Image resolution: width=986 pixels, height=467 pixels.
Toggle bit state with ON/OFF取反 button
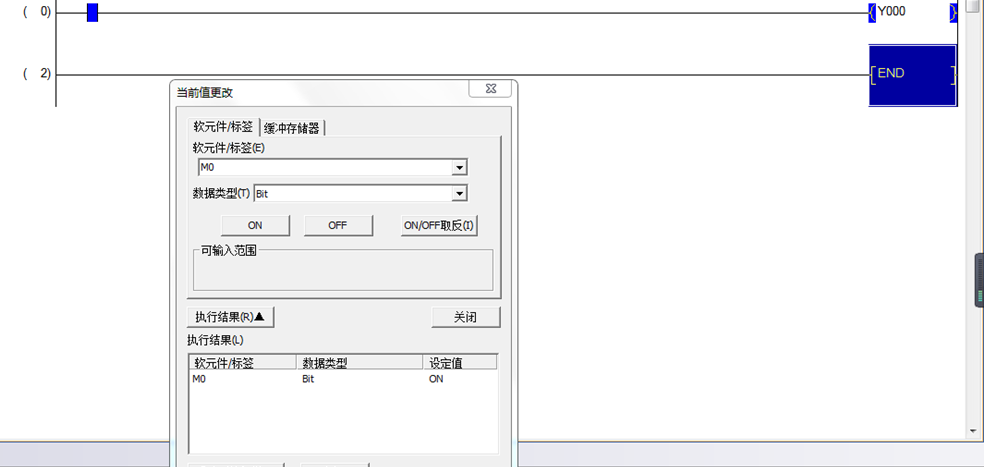pyautogui.click(x=438, y=225)
